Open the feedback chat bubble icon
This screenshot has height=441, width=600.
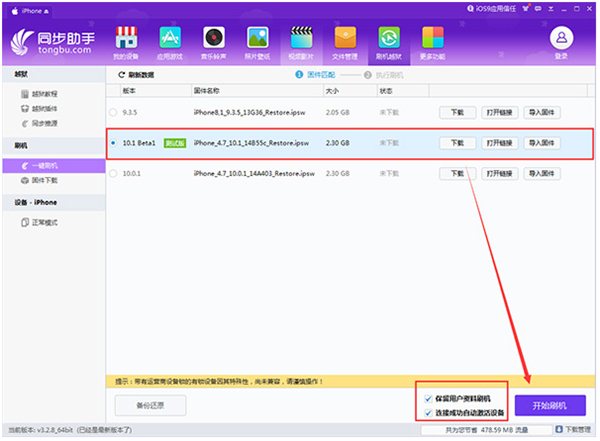[538, 8]
